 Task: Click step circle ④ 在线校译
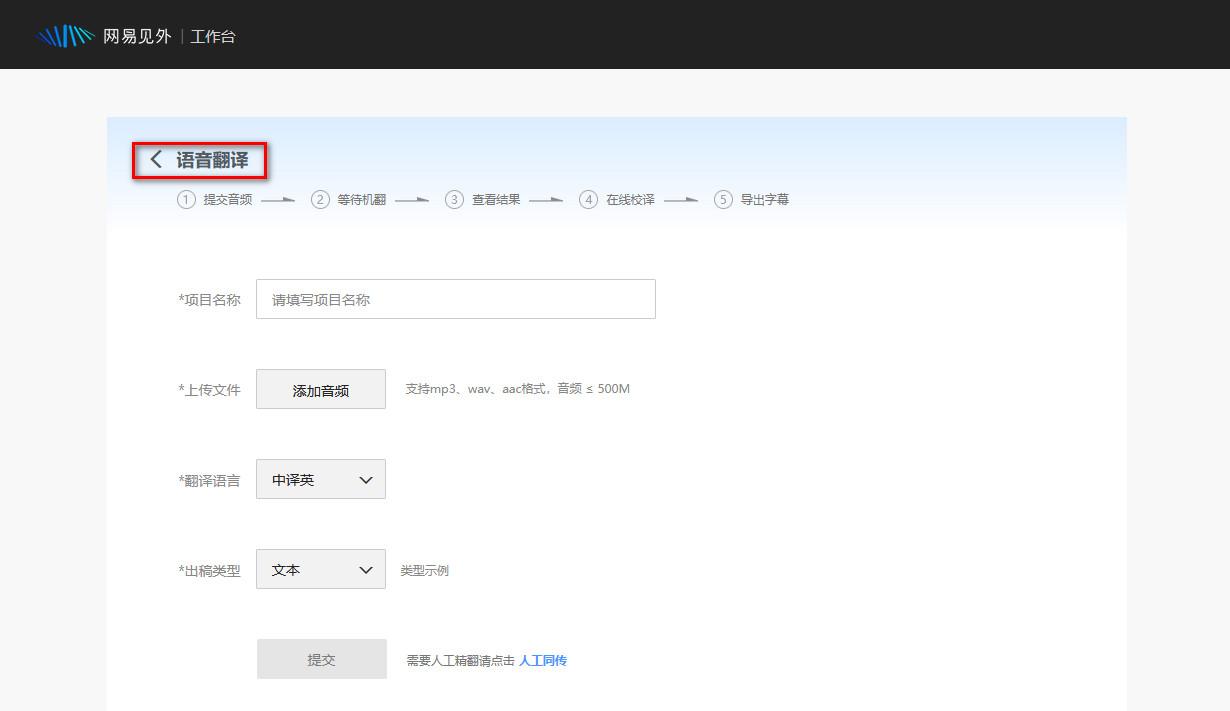click(x=588, y=199)
